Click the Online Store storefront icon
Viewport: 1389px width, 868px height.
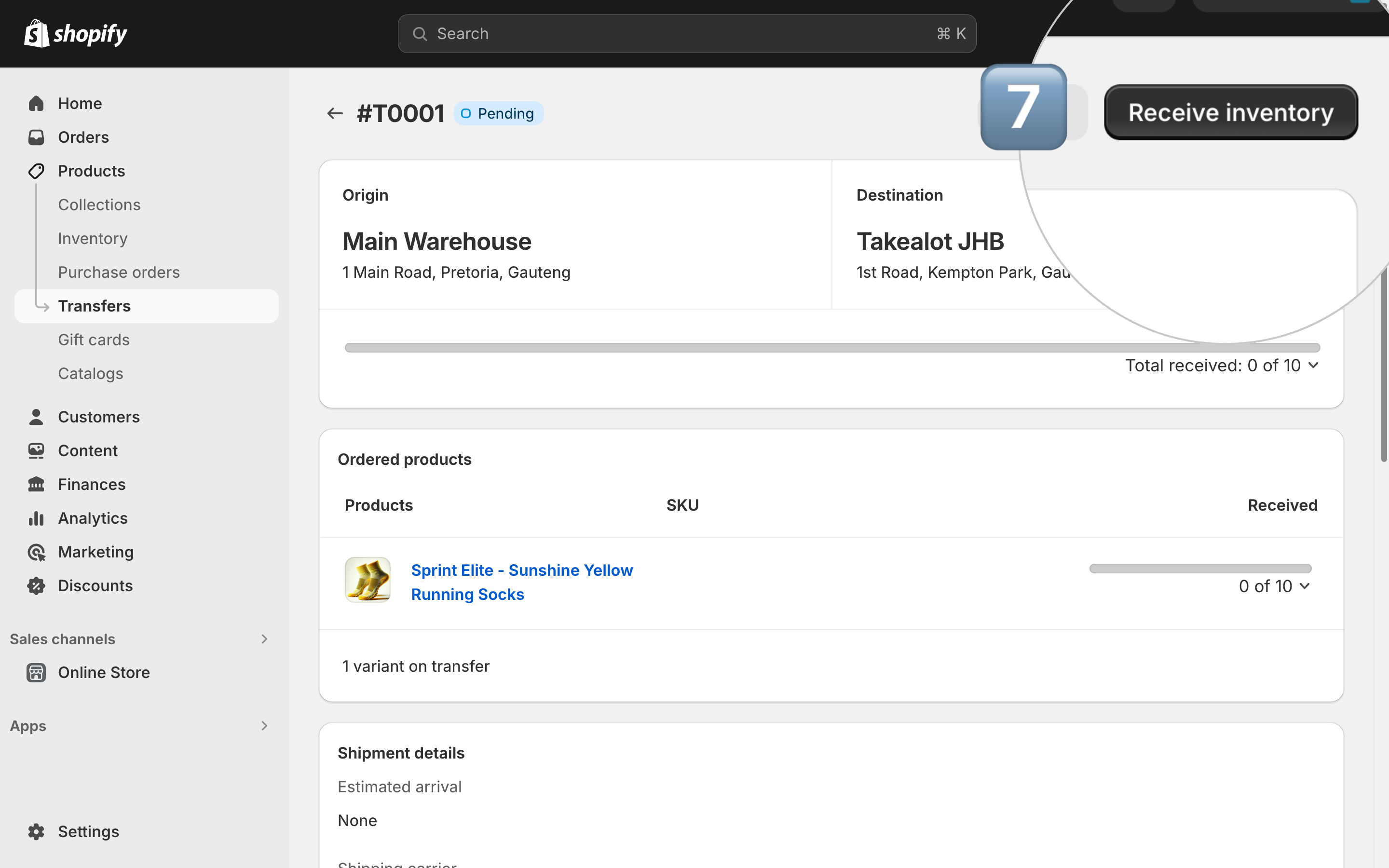point(36,672)
